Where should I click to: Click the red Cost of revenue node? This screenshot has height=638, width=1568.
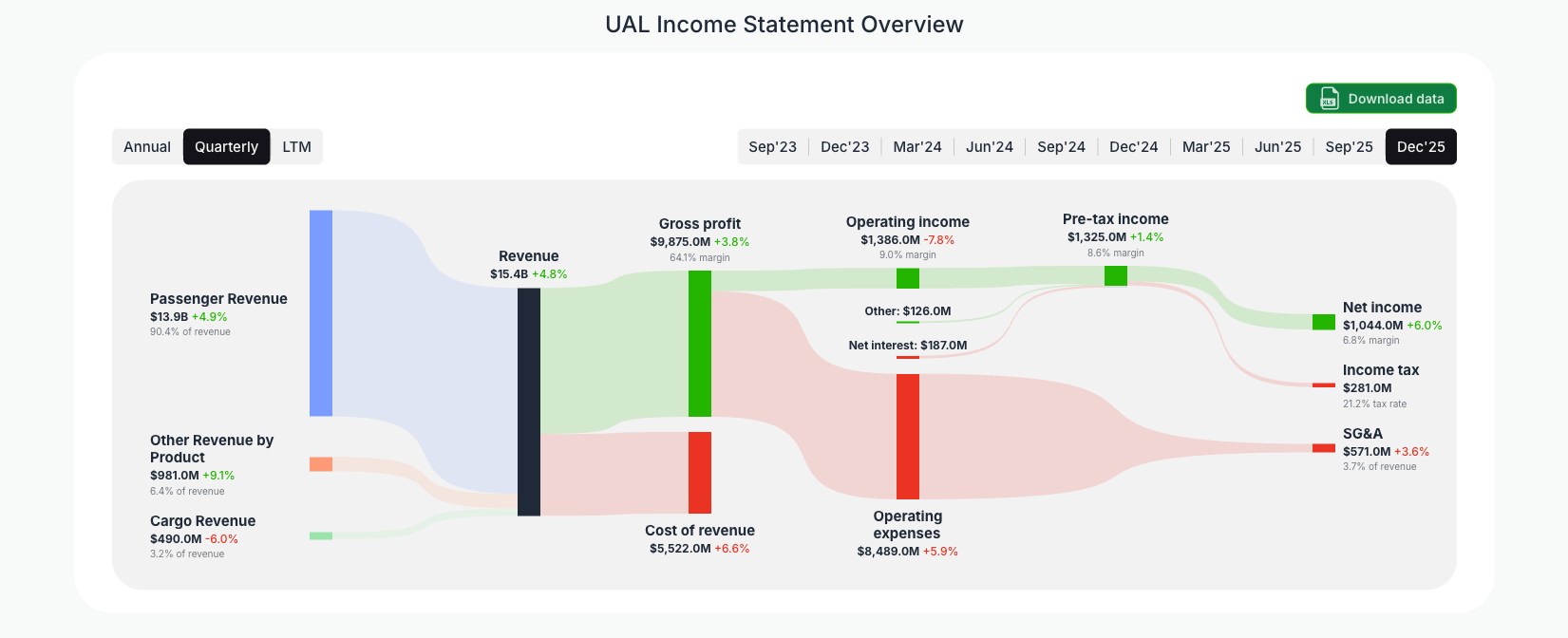pyautogui.click(x=699, y=473)
